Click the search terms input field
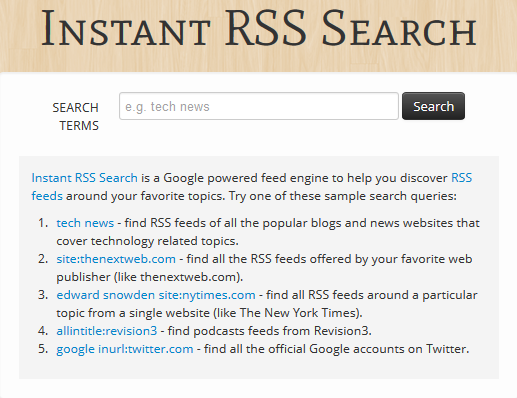Viewport: 517px width, 398px height. [x=259, y=106]
